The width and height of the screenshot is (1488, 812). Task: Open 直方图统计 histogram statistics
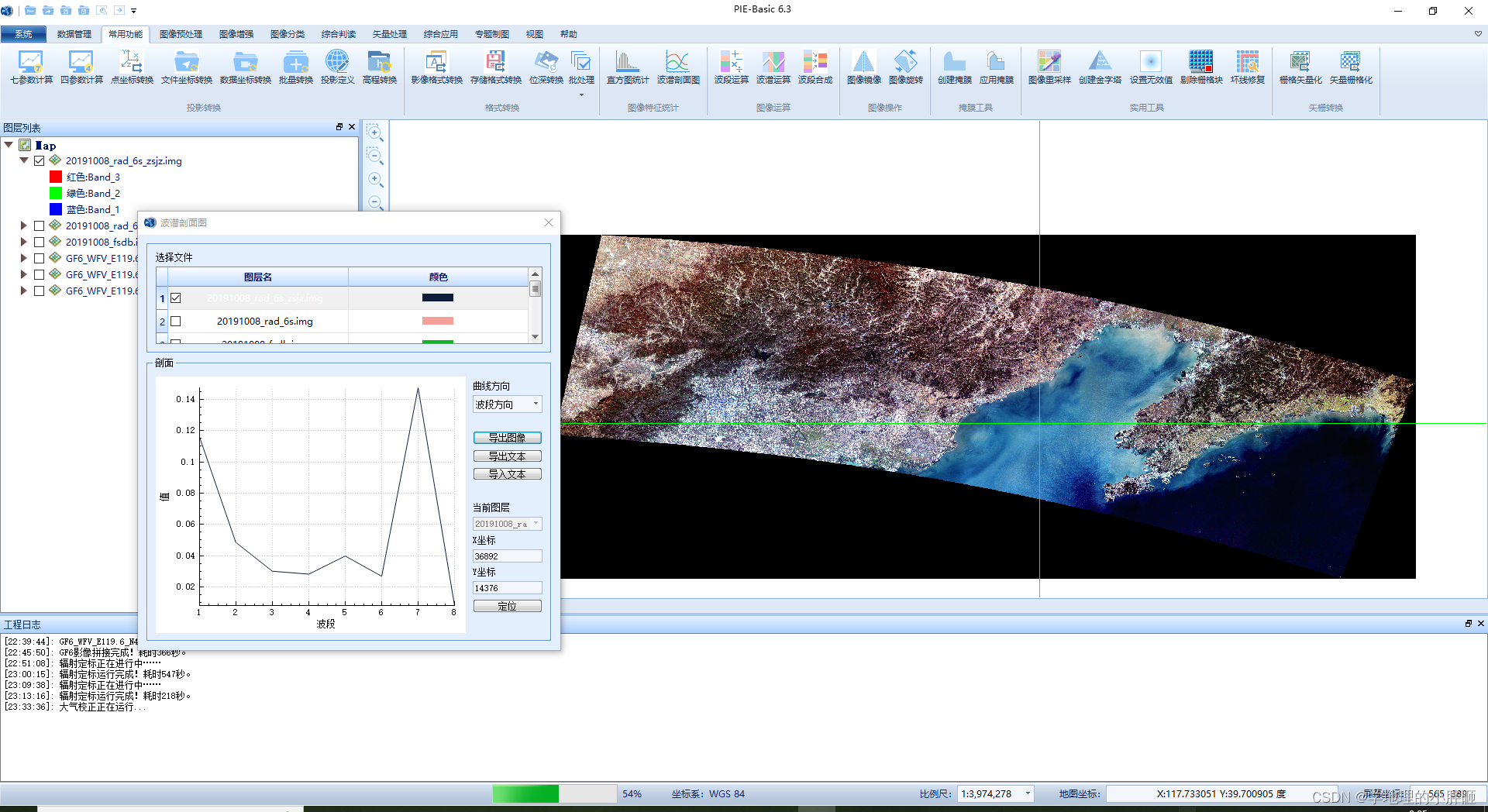pyautogui.click(x=628, y=67)
